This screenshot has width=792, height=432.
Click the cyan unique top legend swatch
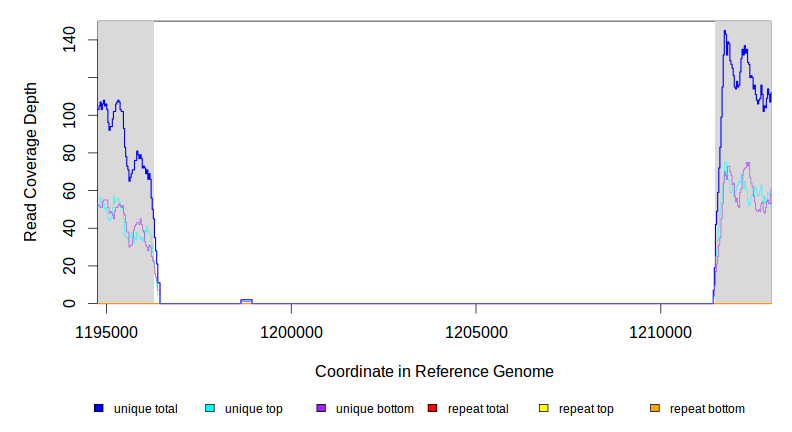(x=210, y=408)
